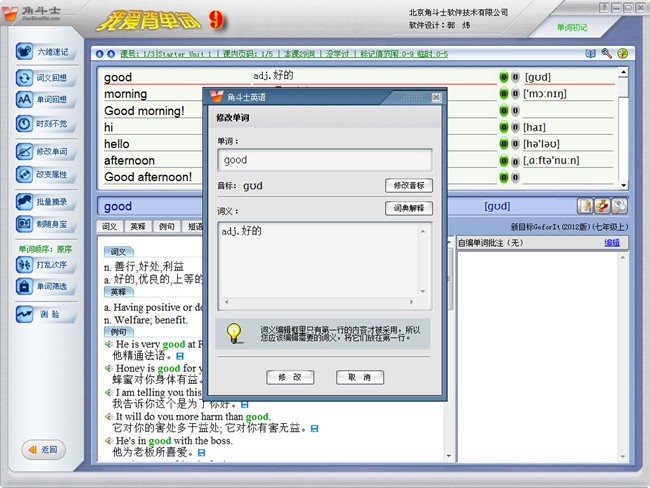
Task: Open the 六维速记 six-dimension memory mode
Action: click(44, 52)
